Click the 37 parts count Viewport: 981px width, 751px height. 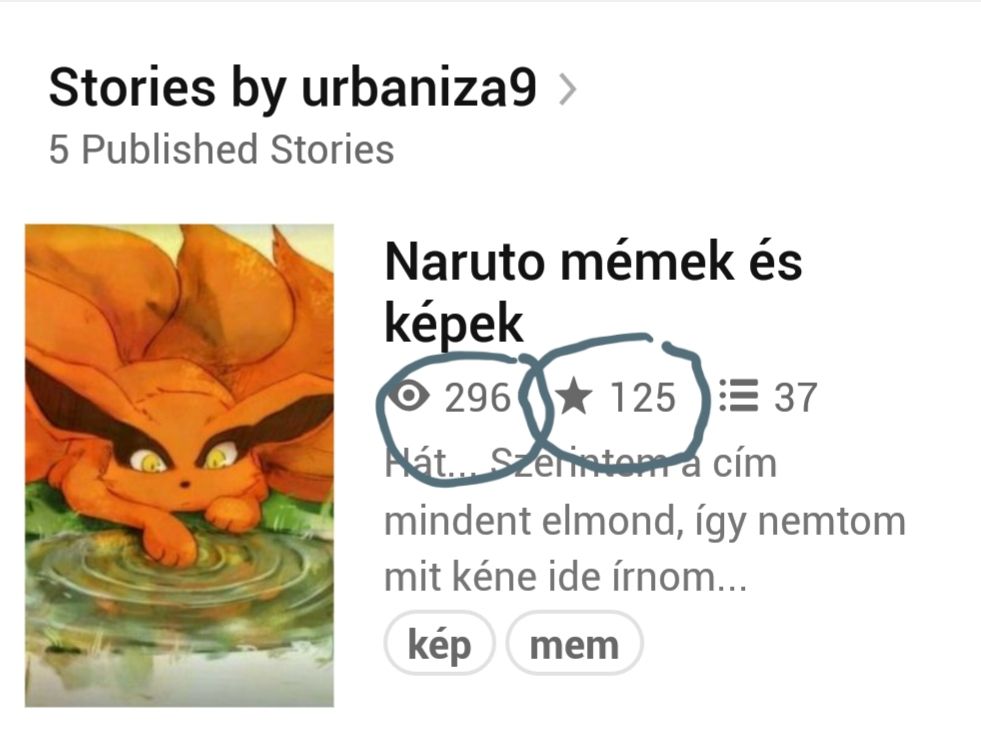coord(795,397)
